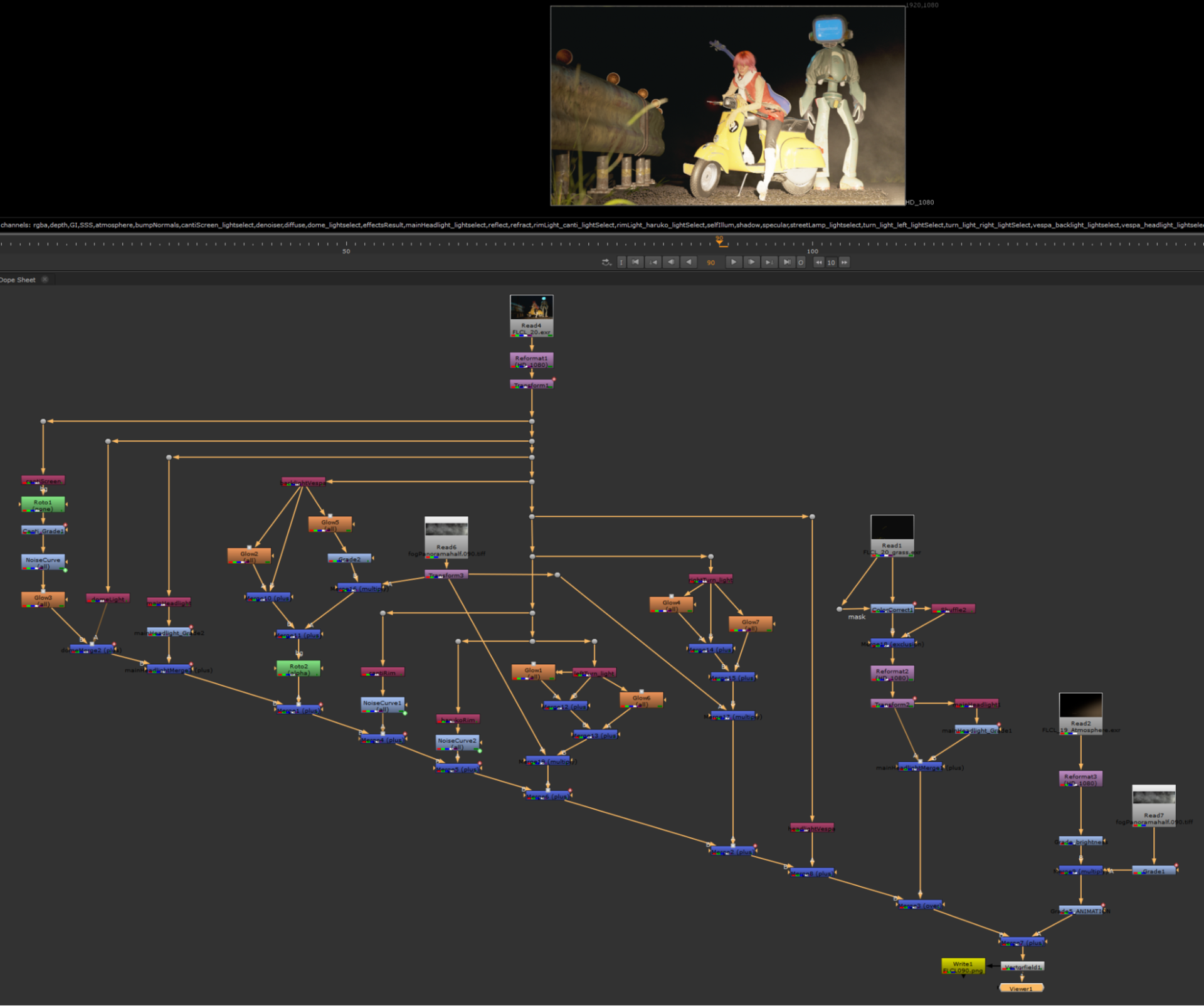Click the playhead marker at frame 90
The width and height of the screenshot is (1204, 1006).
point(720,241)
